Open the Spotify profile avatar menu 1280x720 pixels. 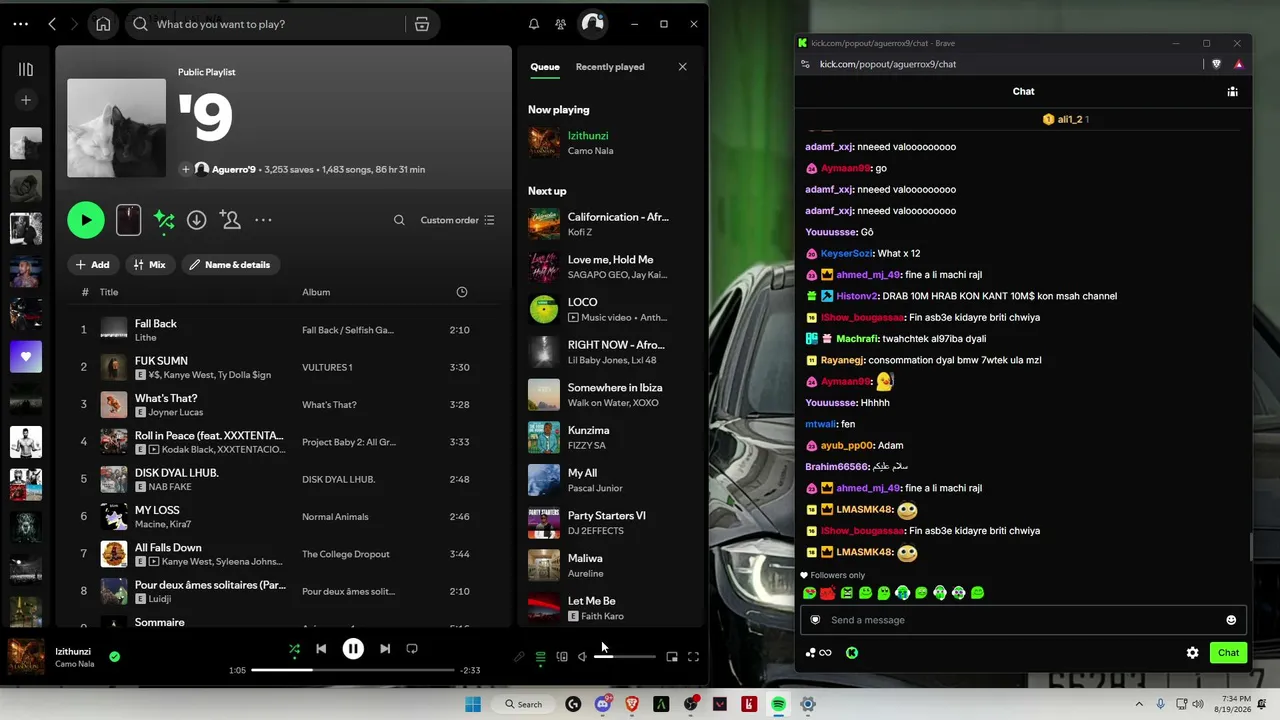[593, 23]
